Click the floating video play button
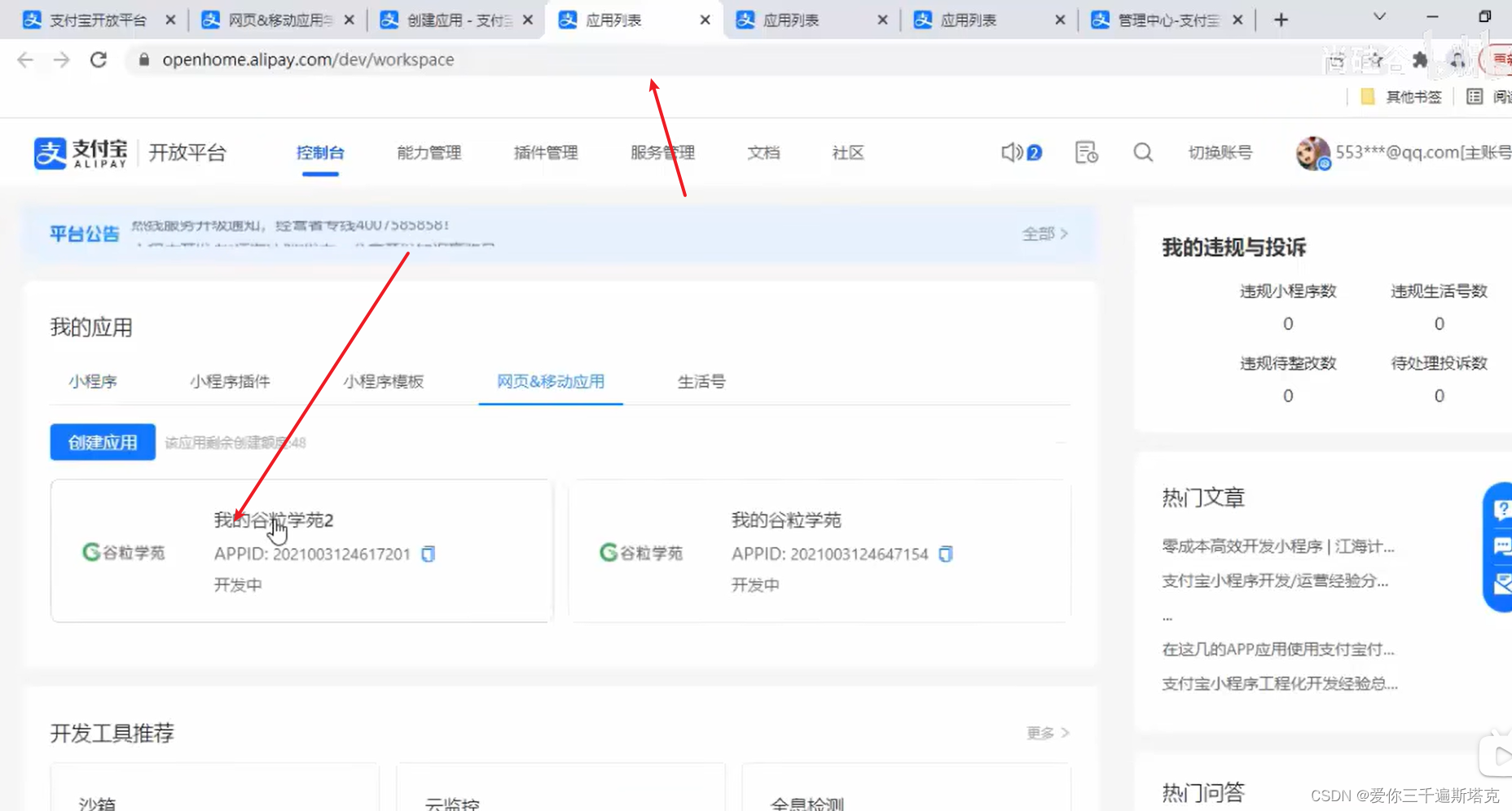The height and width of the screenshot is (811, 1512). point(1499,756)
